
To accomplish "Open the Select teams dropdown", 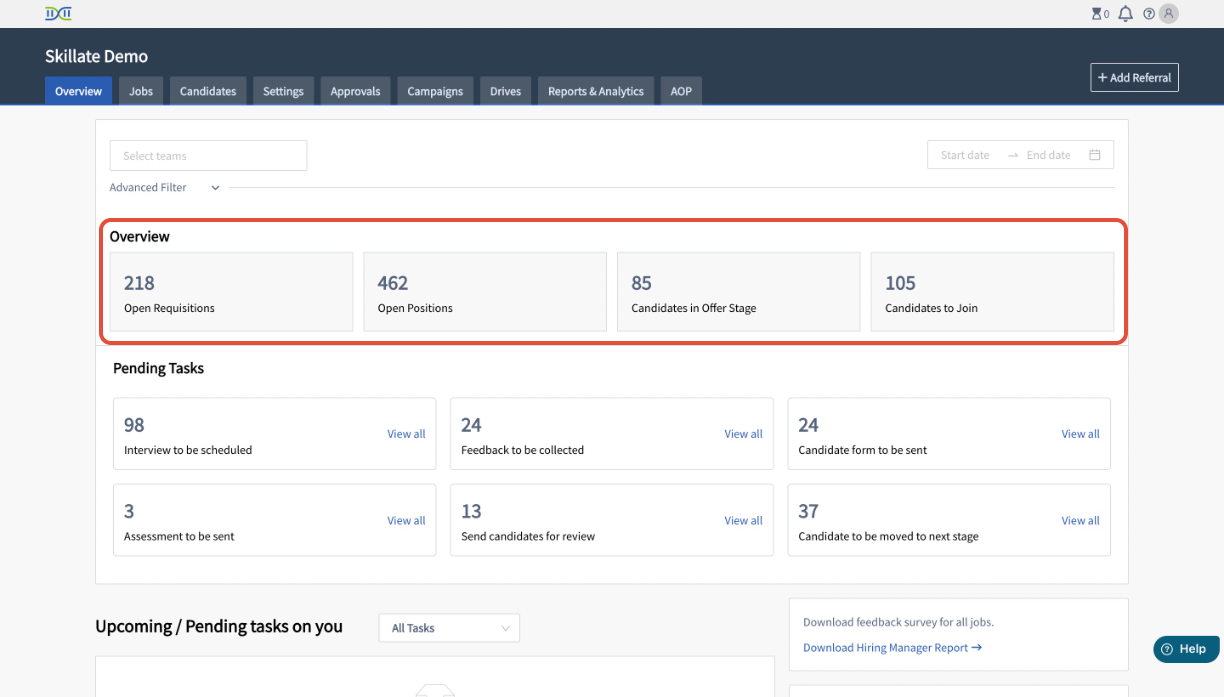I will click(x=208, y=155).
